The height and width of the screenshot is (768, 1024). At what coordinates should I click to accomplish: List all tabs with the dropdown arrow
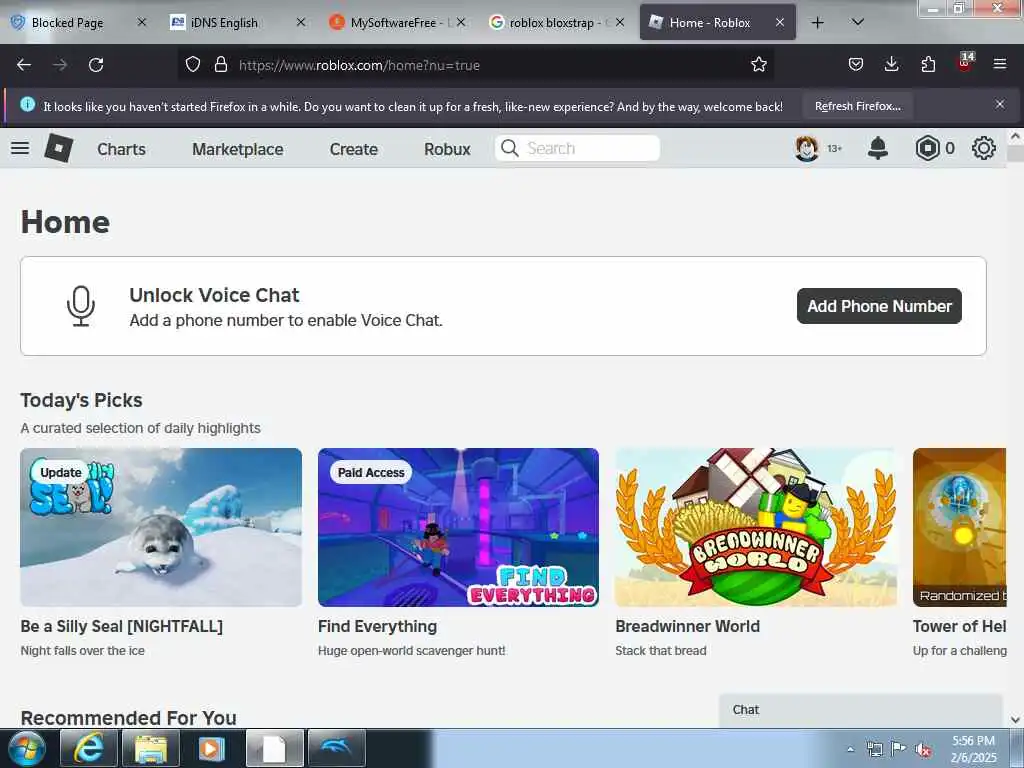[858, 23]
